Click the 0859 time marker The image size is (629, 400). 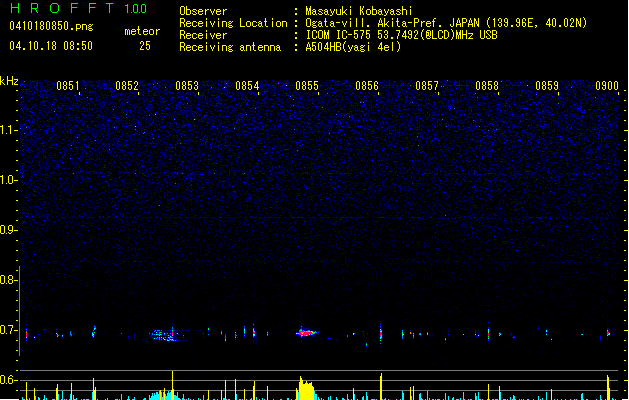pyautogui.click(x=547, y=86)
